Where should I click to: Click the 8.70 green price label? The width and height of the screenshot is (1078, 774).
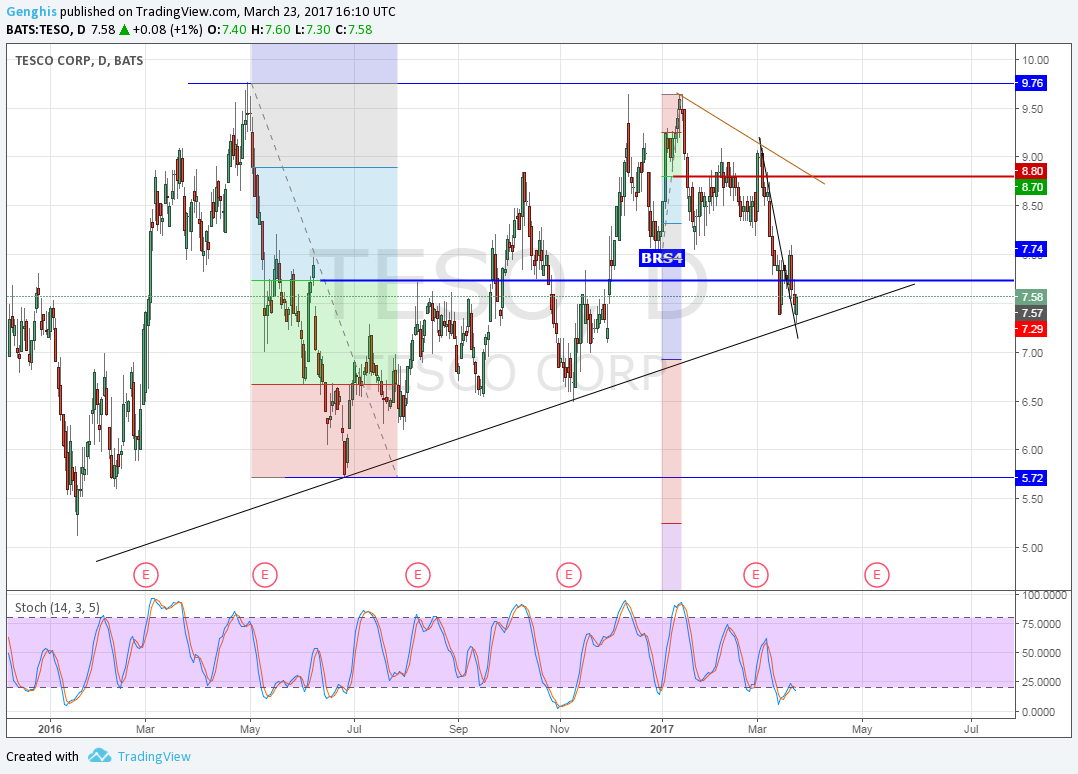pyautogui.click(x=1031, y=187)
